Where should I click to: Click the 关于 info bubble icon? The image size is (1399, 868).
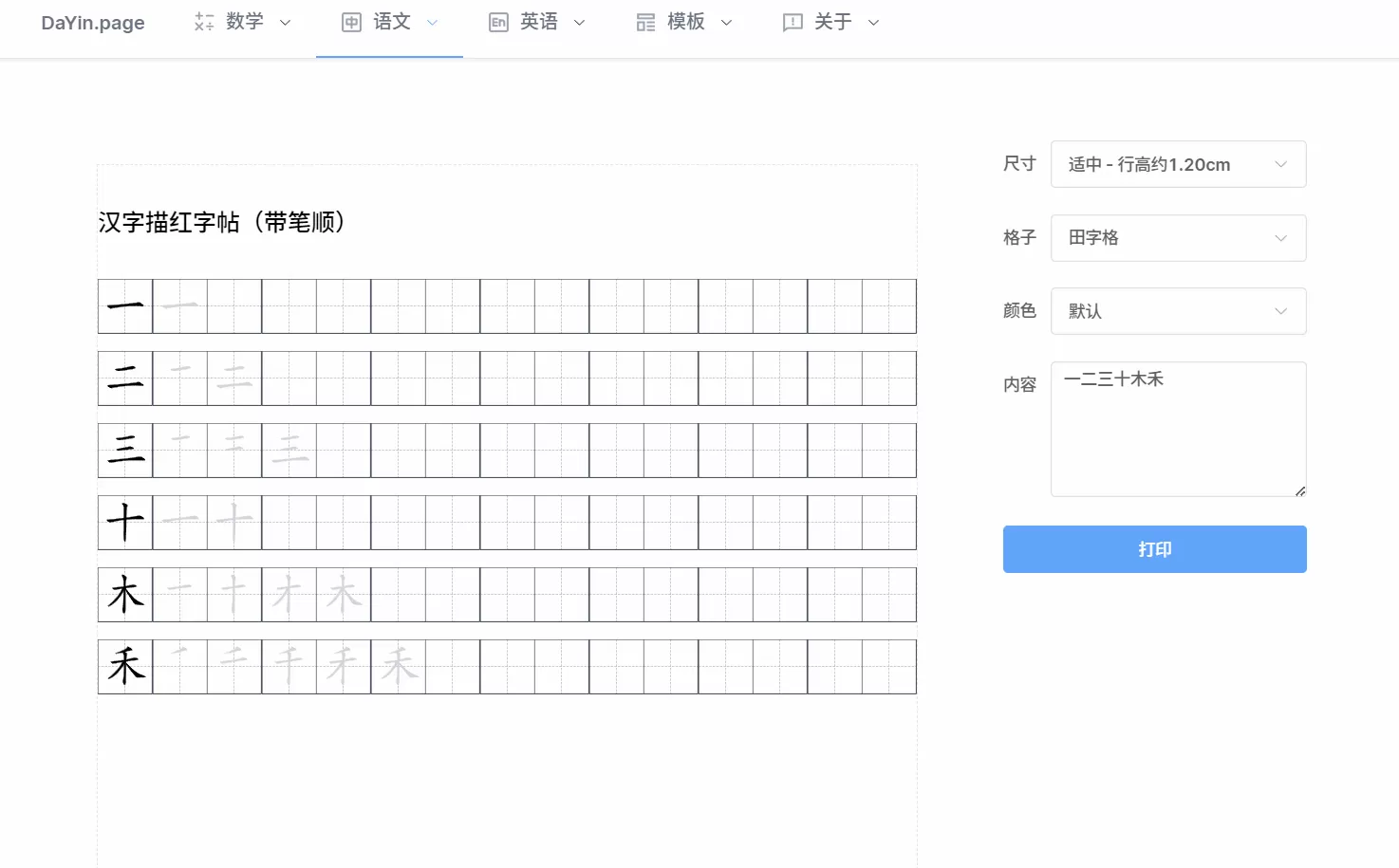[x=792, y=21]
